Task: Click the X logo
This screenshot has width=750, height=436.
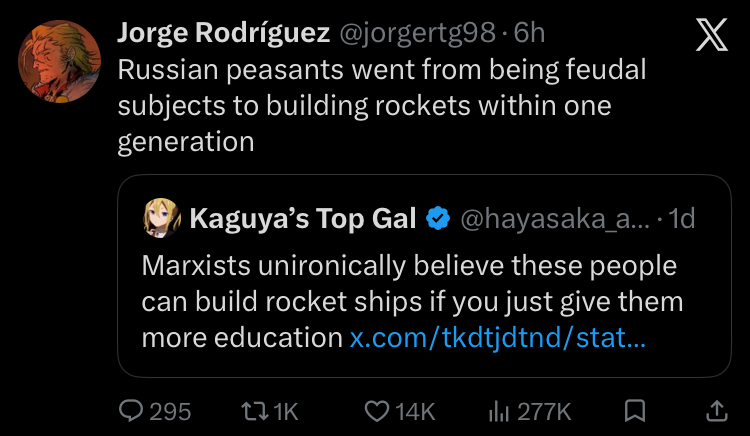Action: point(711,34)
